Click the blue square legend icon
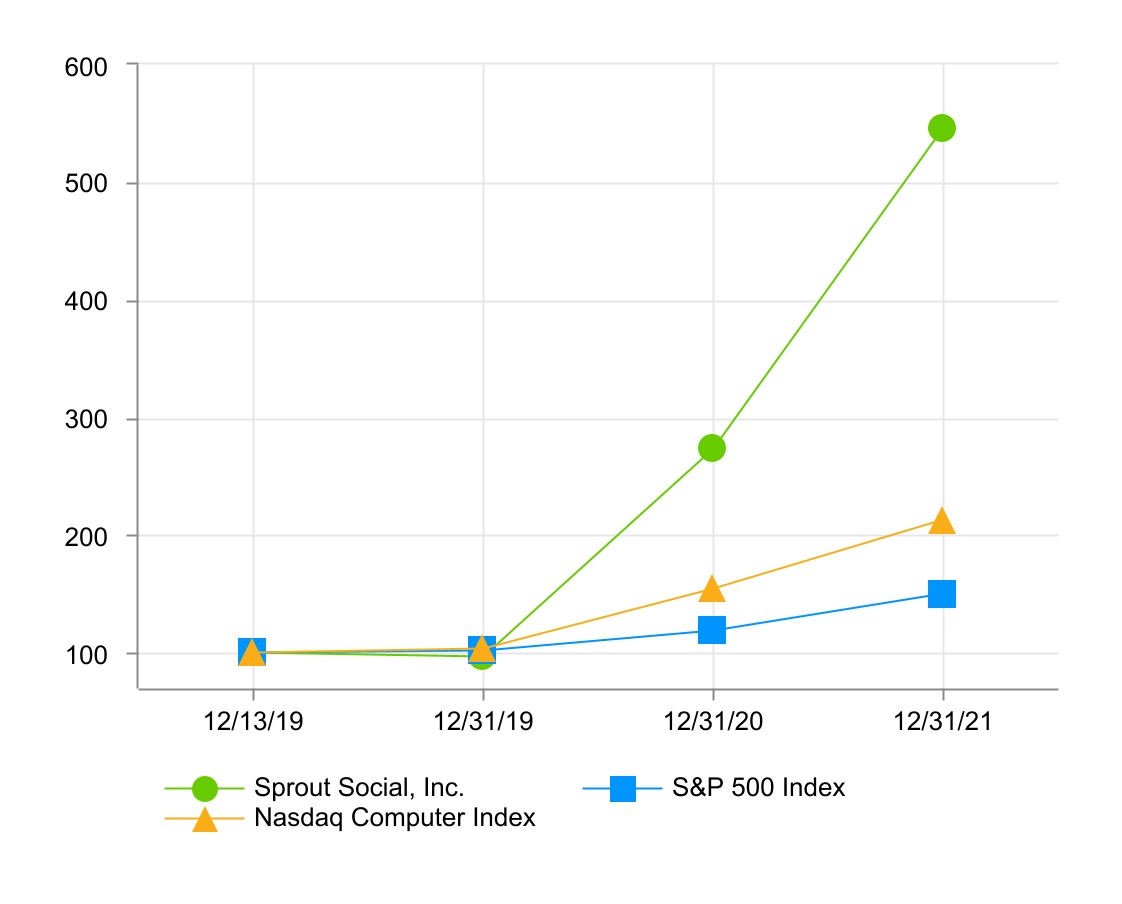1122x904 pixels. pos(622,788)
